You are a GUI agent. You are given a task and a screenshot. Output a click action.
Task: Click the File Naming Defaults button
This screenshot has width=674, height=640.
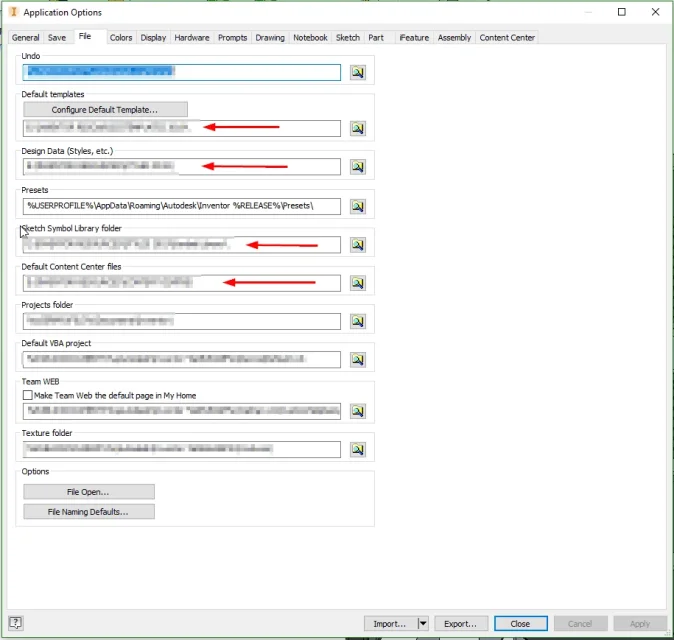point(89,511)
